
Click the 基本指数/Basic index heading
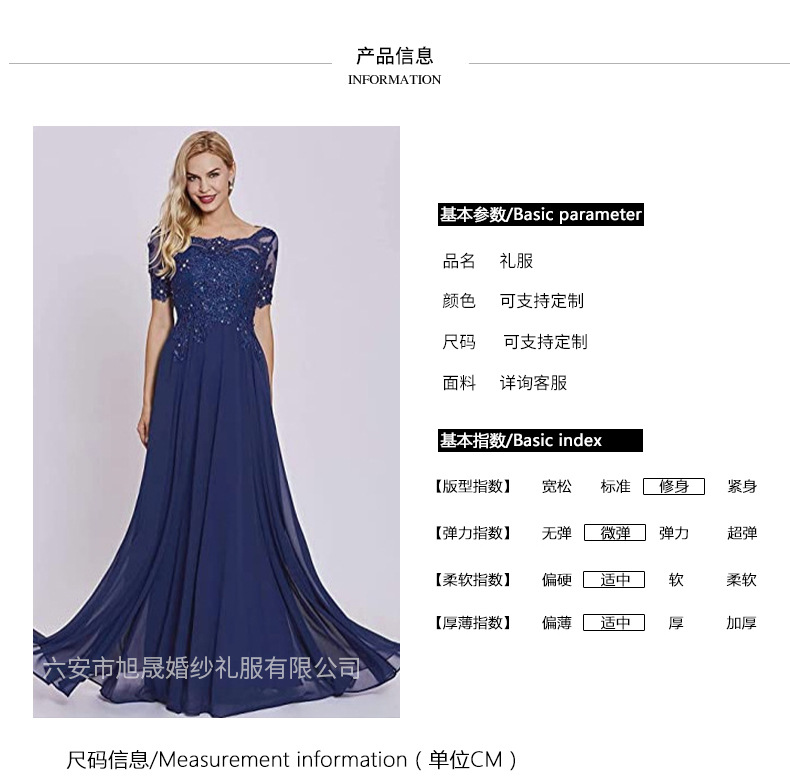pos(540,440)
